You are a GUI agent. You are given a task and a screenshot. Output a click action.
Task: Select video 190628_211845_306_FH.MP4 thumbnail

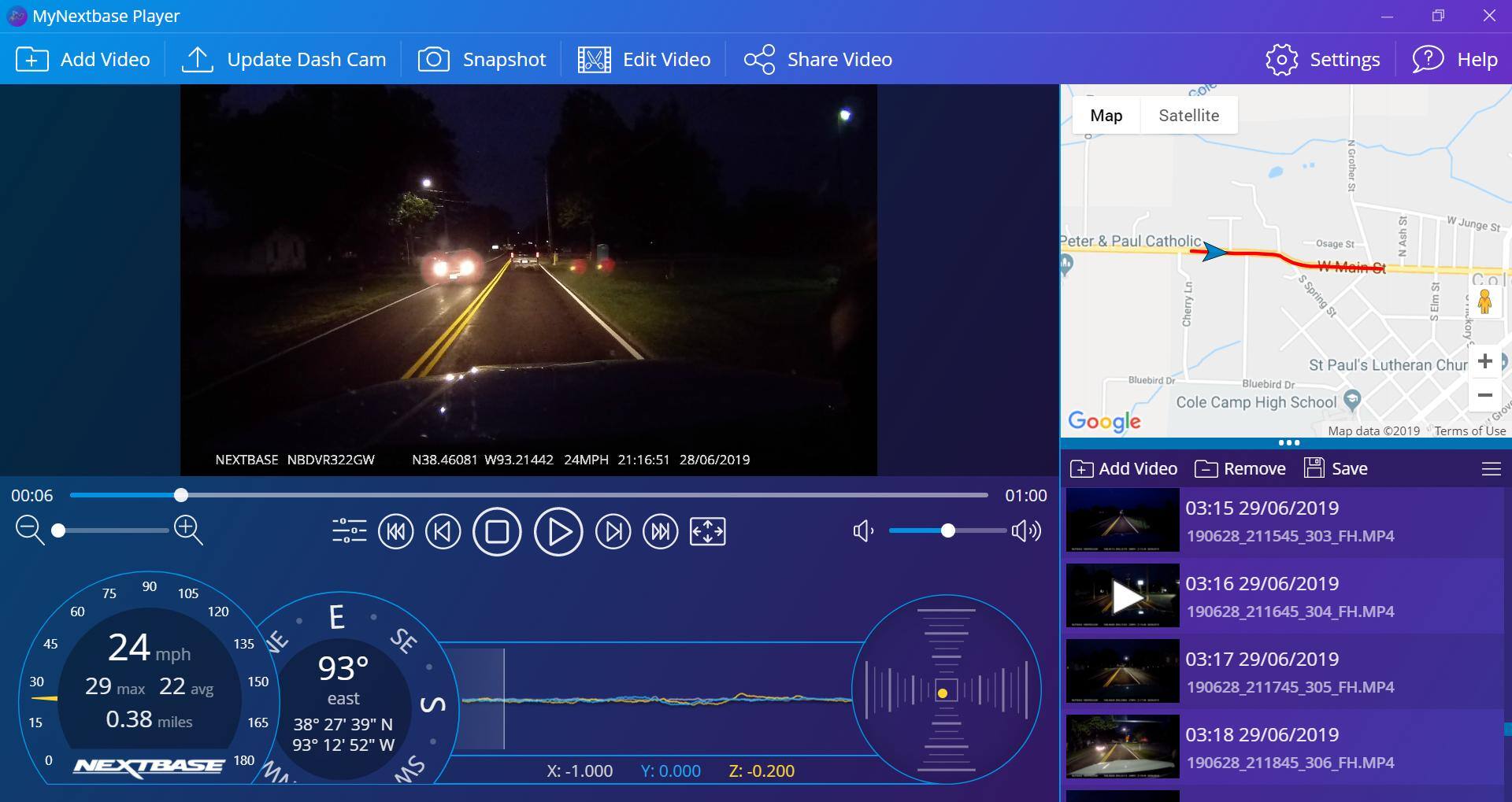click(1122, 746)
